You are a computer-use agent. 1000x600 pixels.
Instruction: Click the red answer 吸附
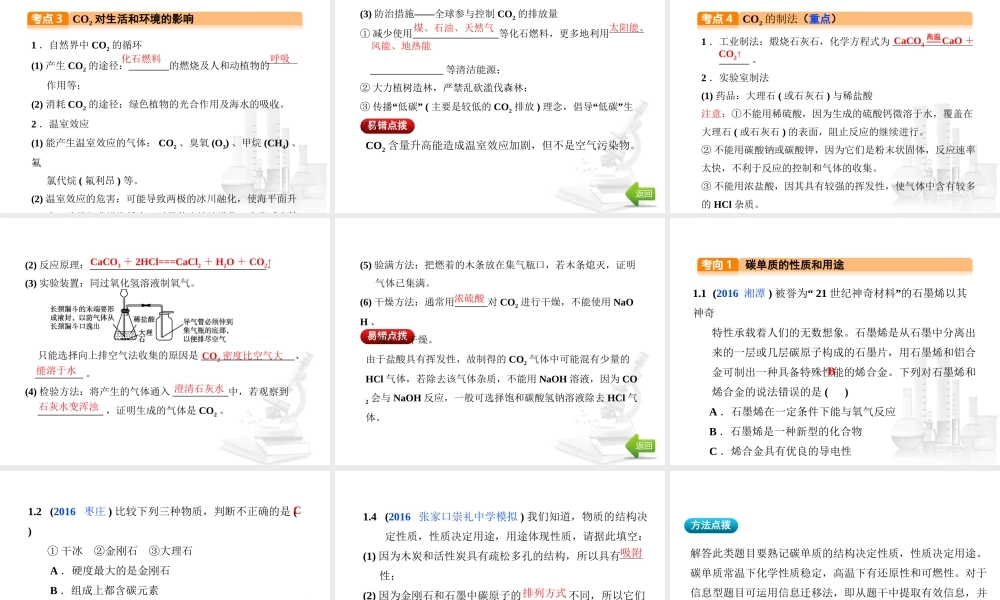pyautogui.click(x=631, y=553)
